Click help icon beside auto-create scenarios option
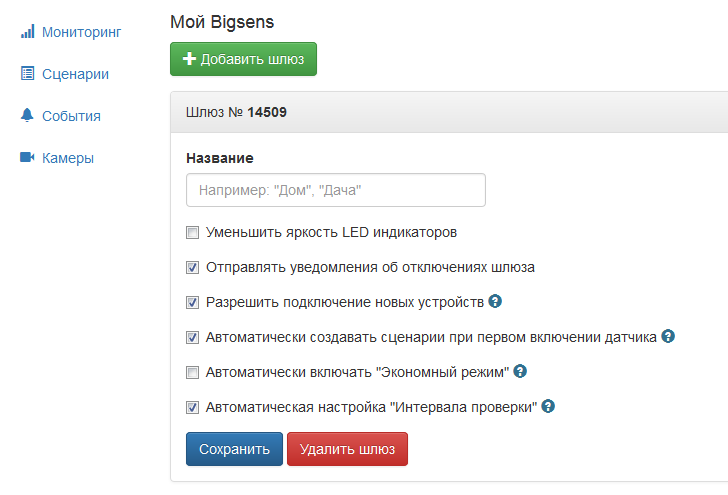The image size is (728, 495). point(669,337)
